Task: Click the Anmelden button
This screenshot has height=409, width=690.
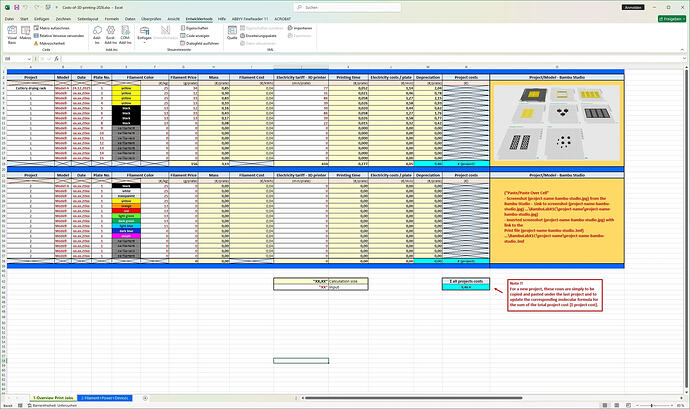Action: [634, 7]
